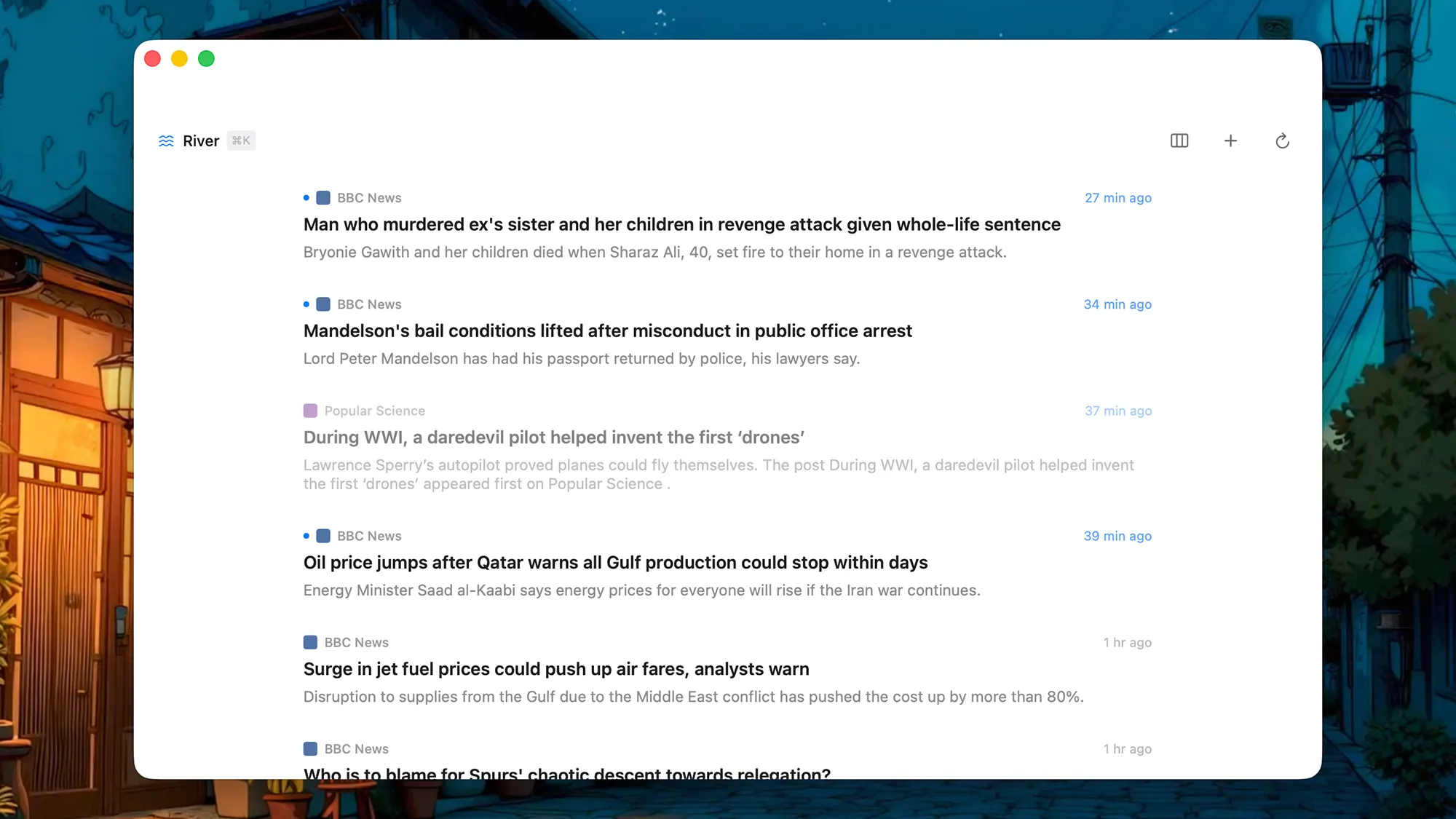Select the Popular Science feed color icon

pos(310,411)
